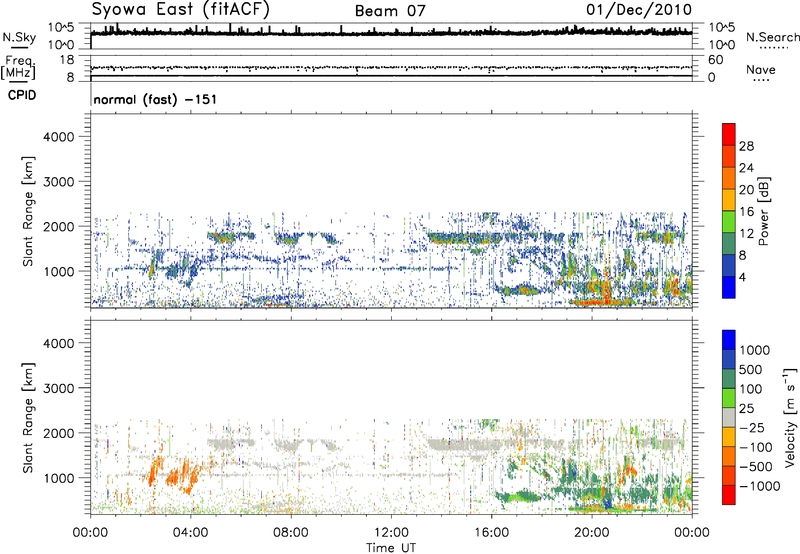Click the 'Velocity [m s-1]' colorbar title
Image resolution: width=800 pixels, height=554 pixels.
point(790,417)
